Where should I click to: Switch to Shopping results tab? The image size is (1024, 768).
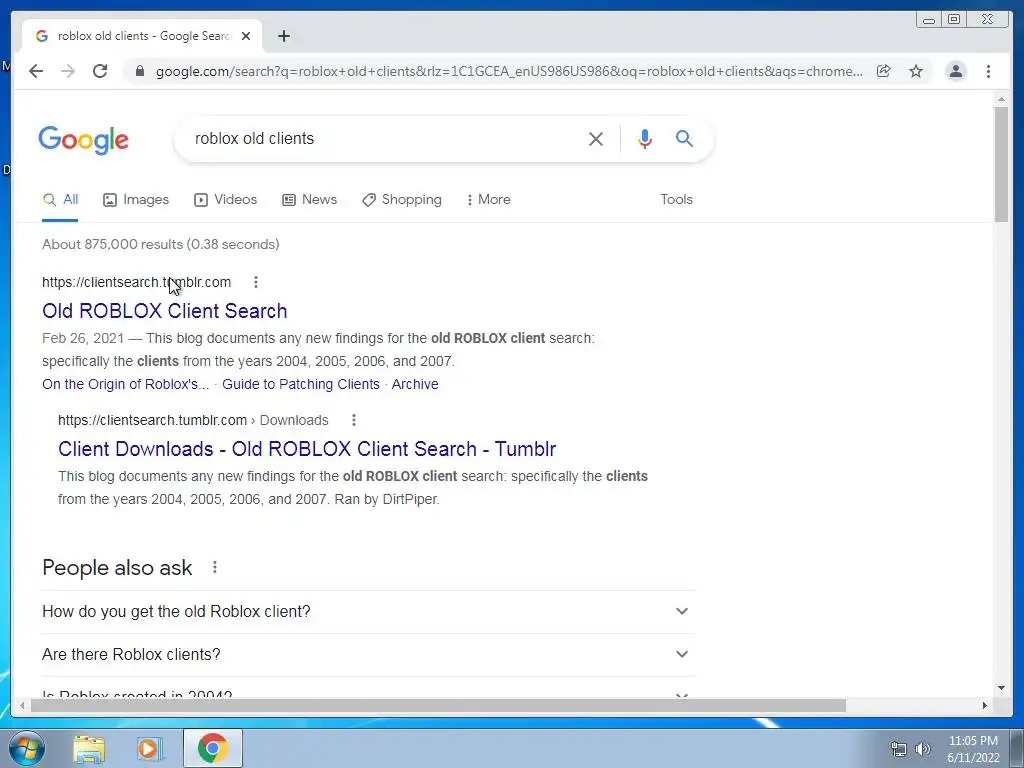[402, 200]
